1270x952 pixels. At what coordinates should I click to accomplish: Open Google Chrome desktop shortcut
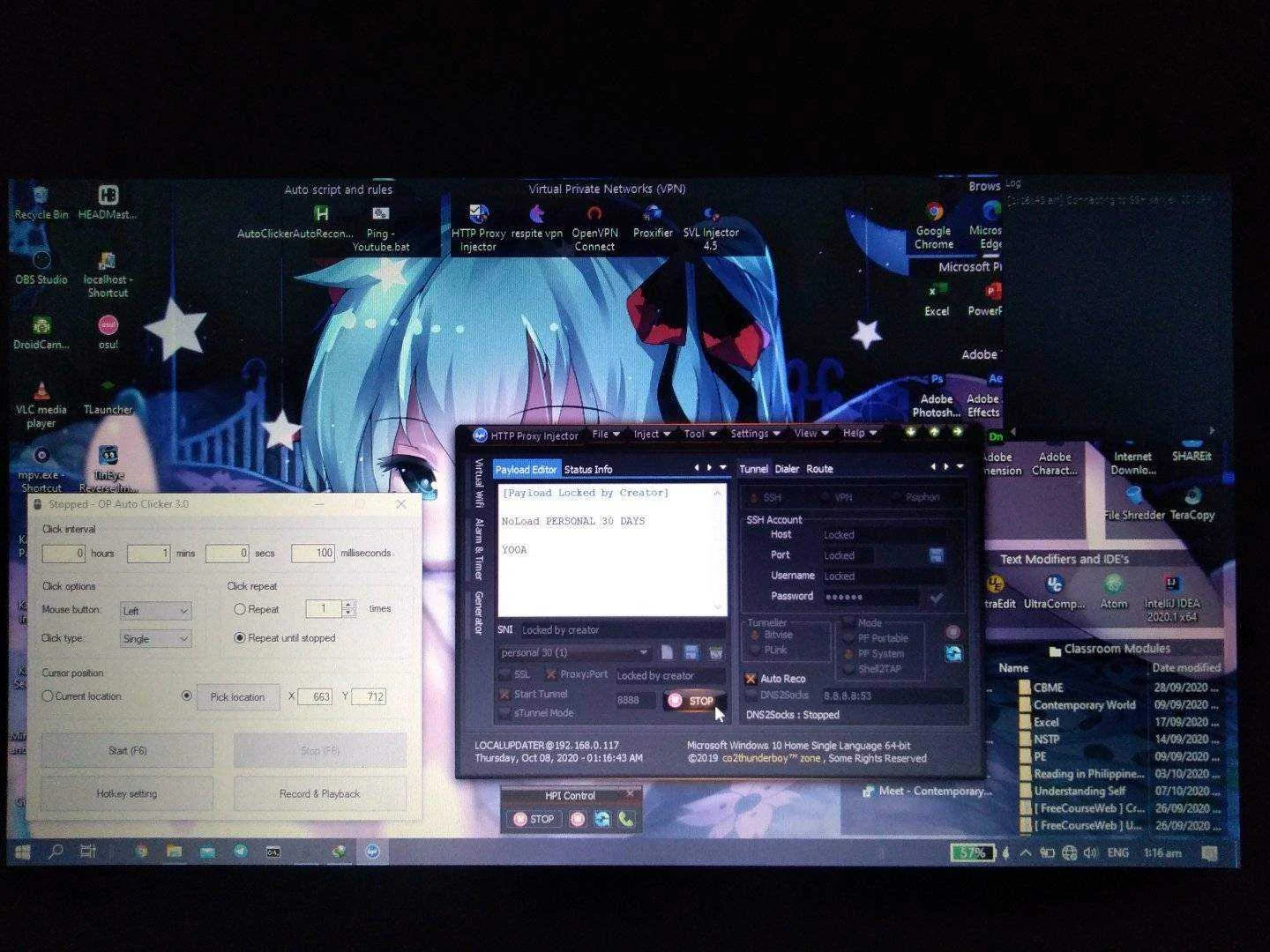tap(934, 226)
